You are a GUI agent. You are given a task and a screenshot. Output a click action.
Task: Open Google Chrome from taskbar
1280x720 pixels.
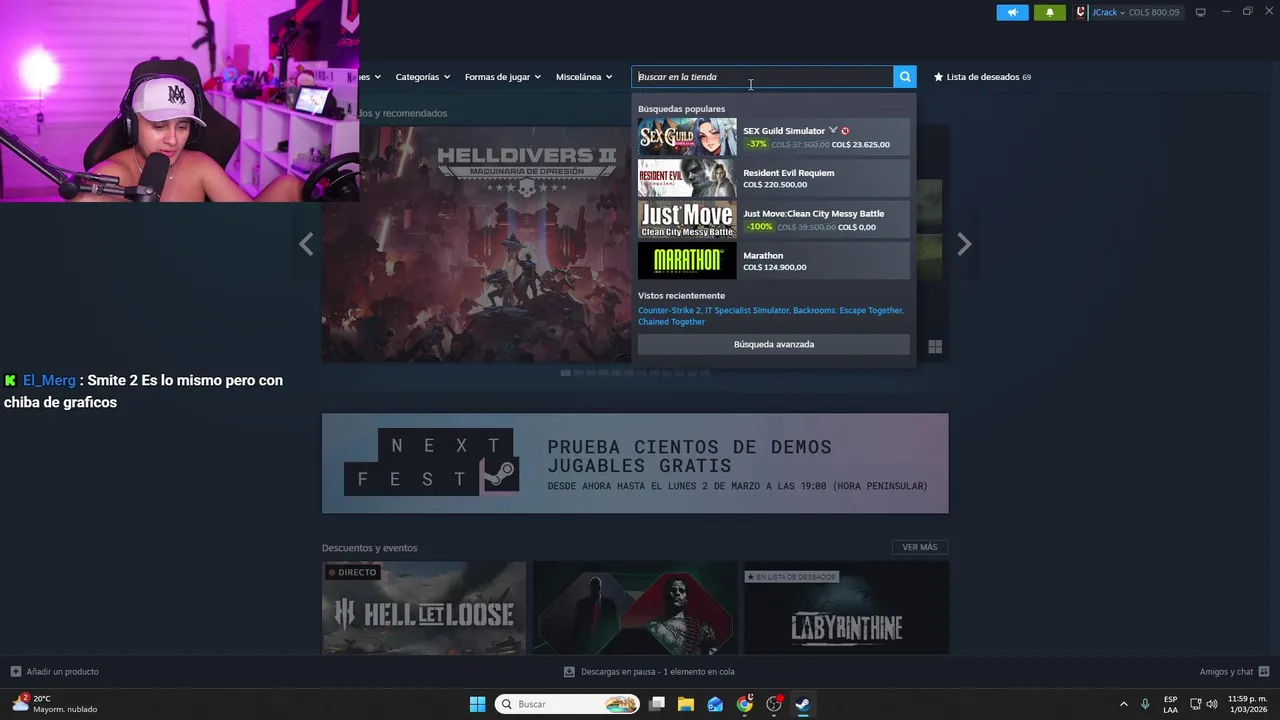pyautogui.click(x=744, y=704)
